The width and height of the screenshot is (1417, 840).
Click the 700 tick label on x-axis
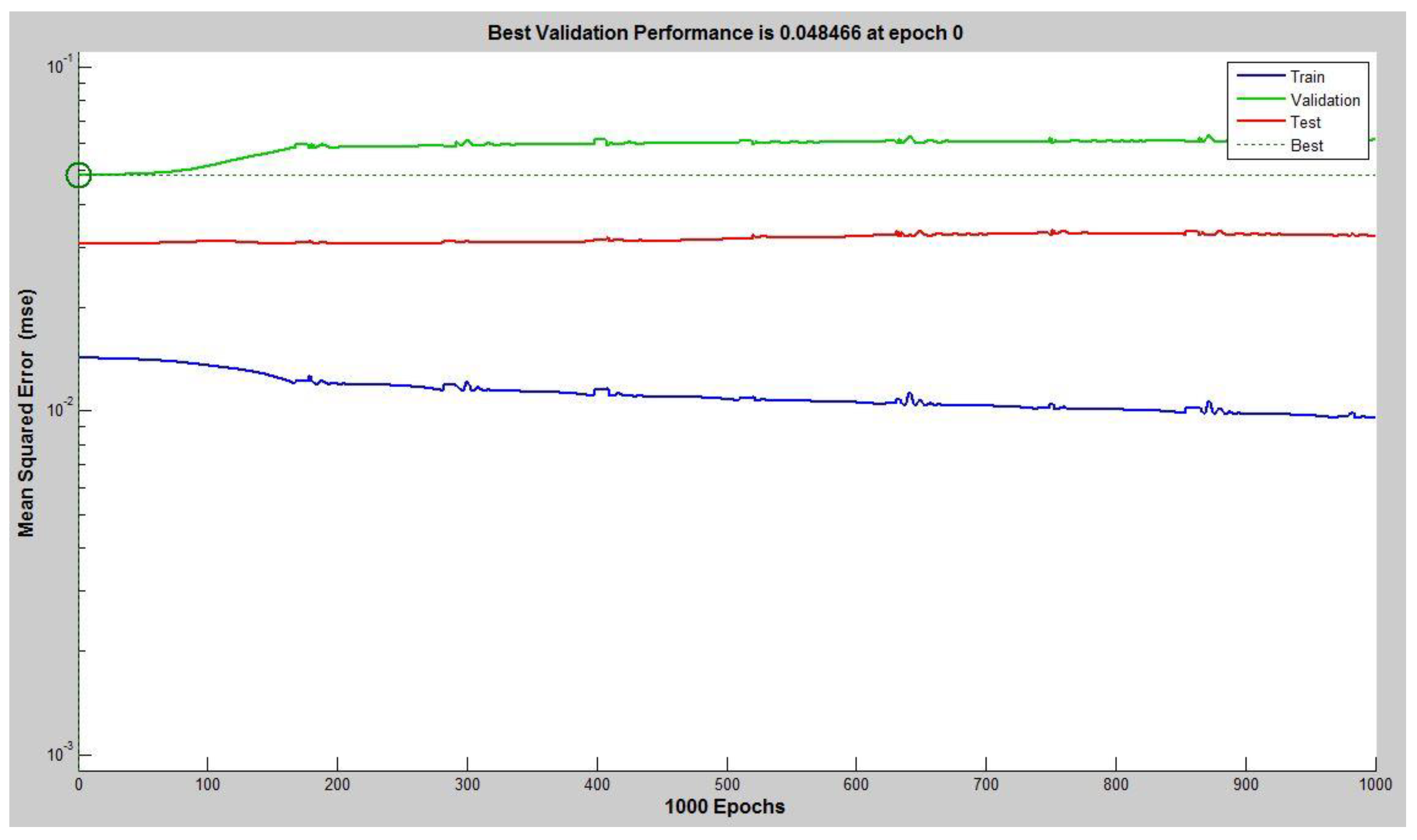[x=986, y=784]
